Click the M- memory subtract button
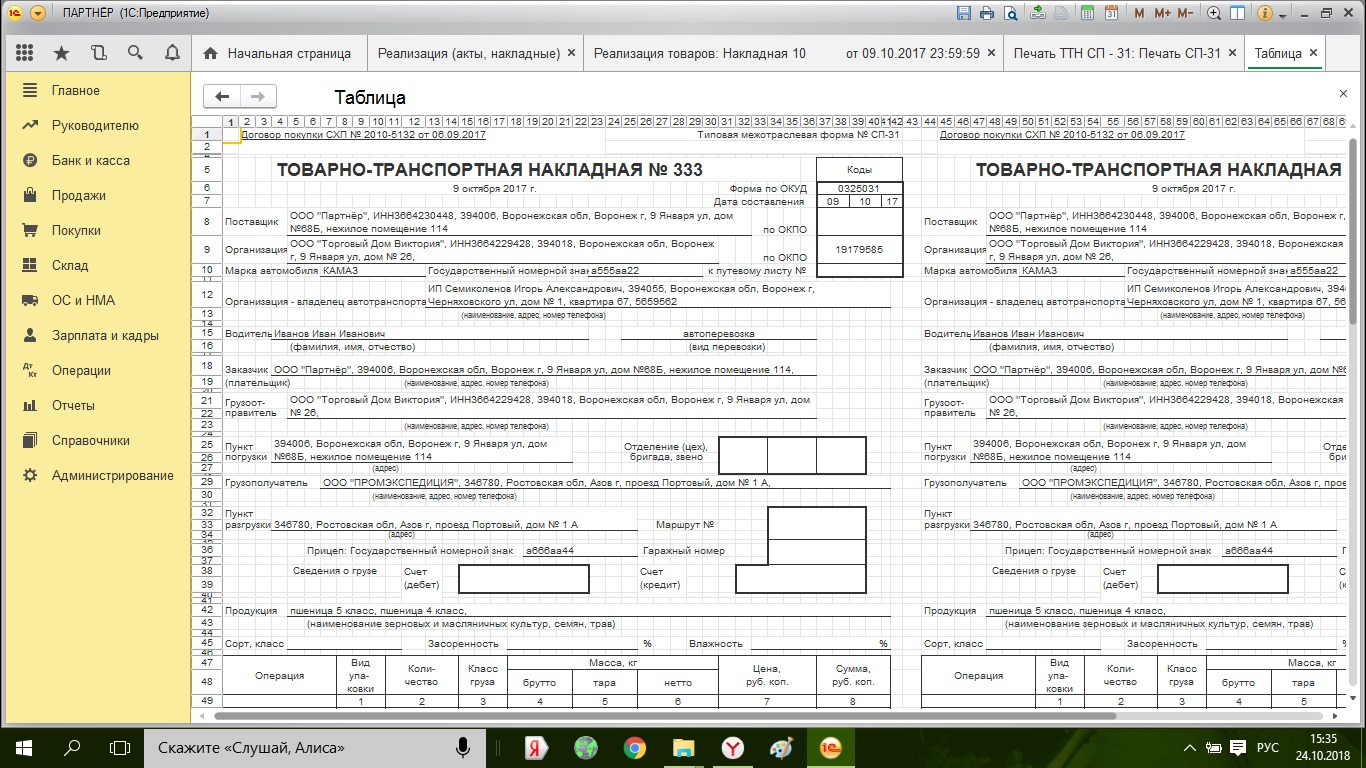The image size is (1366, 768). (1185, 14)
